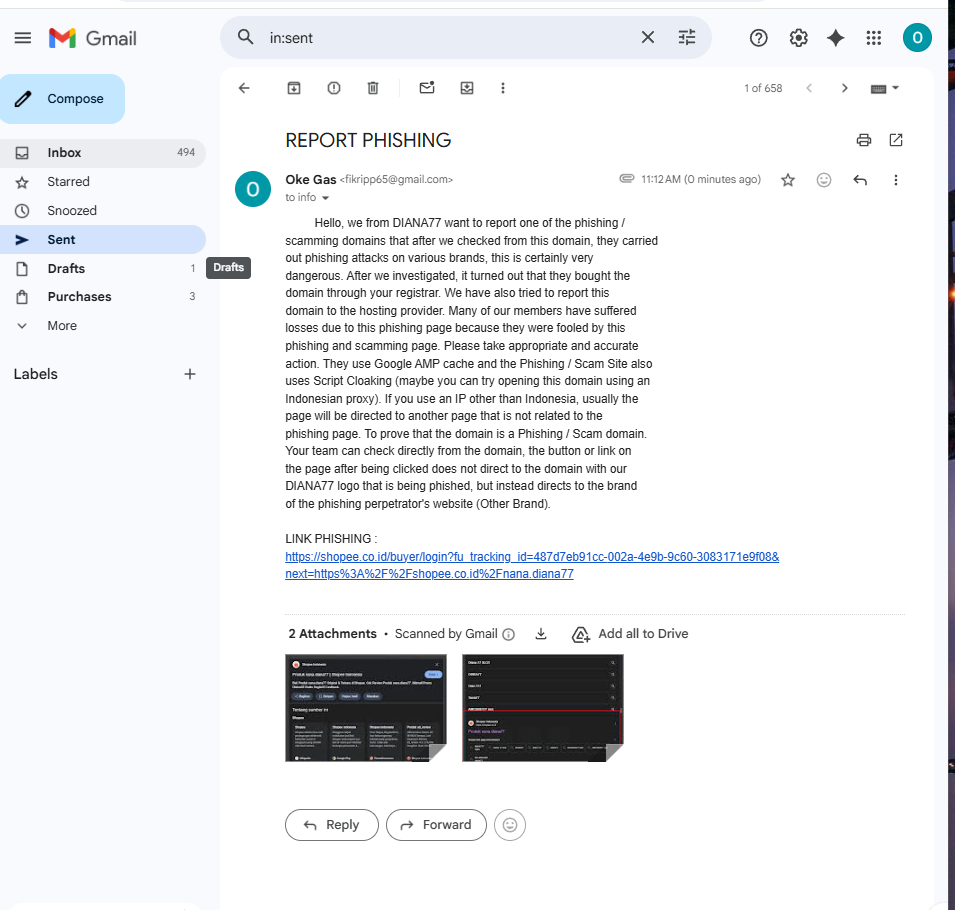The height and width of the screenshot is (910, 955).
Task: Clear the search with the X icon
Action: point(648,38)
